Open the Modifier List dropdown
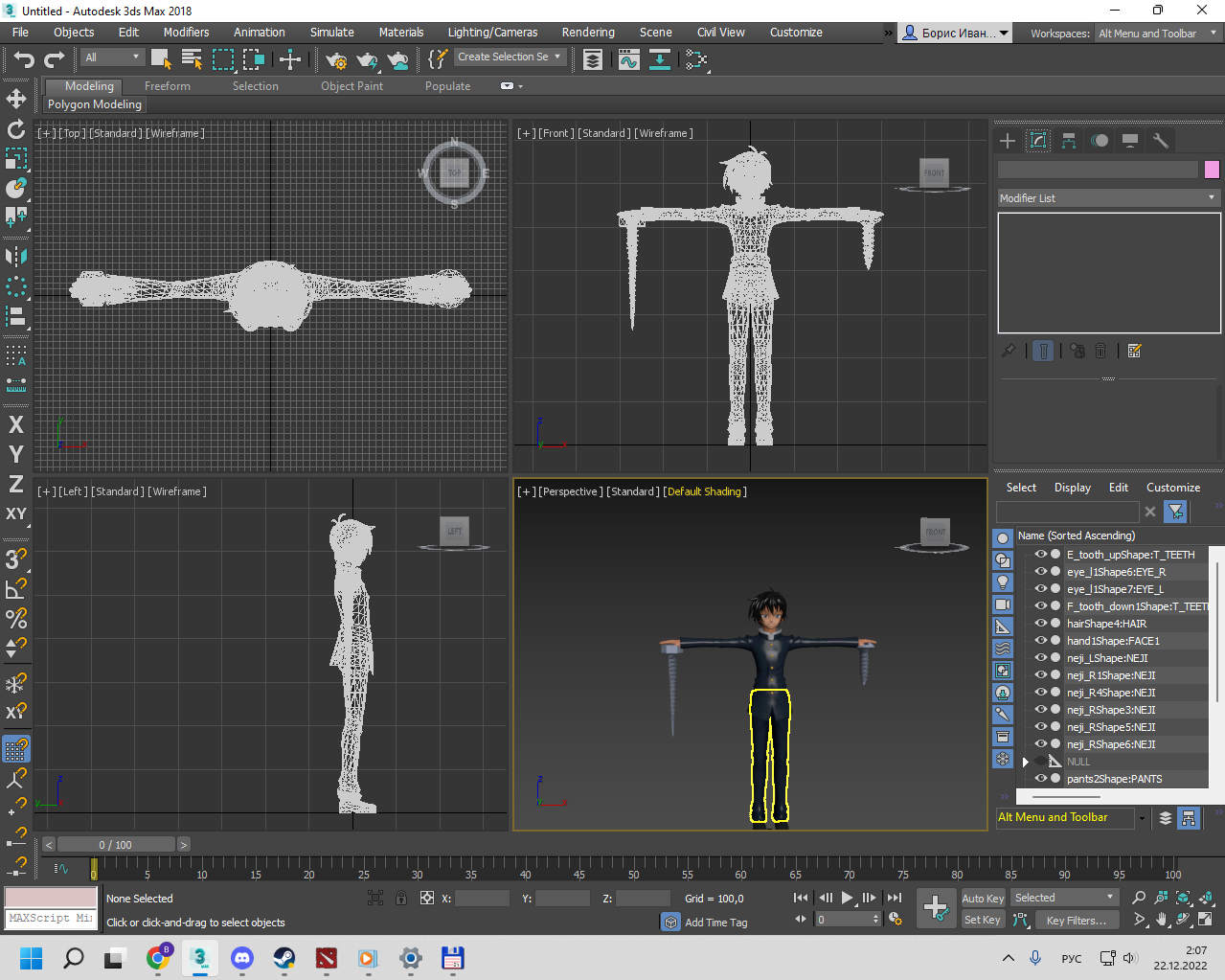 (1107, 197)
